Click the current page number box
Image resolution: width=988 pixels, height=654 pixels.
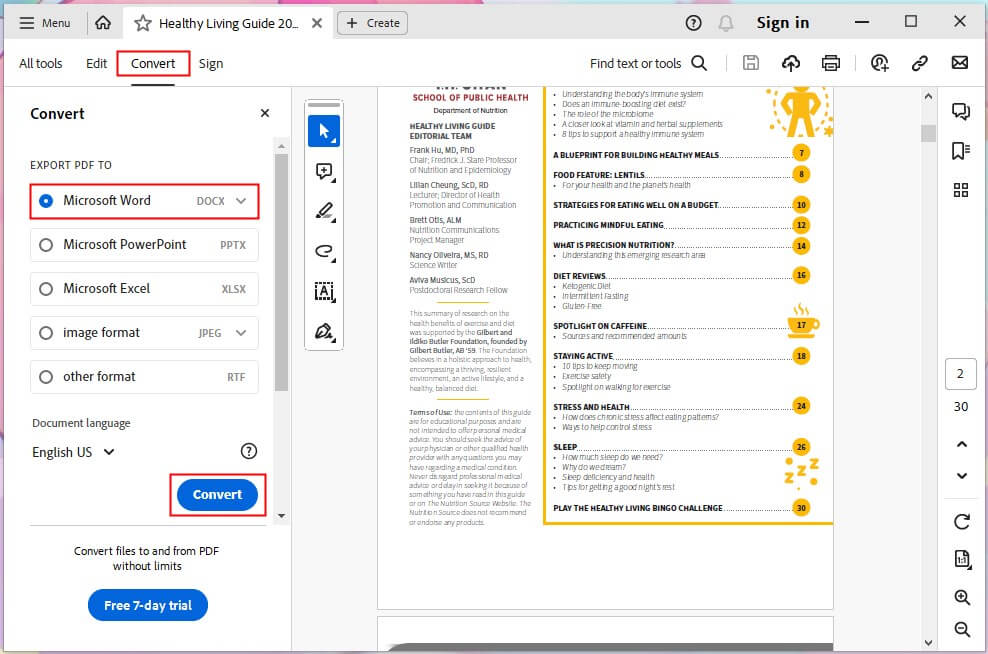tap(960, 374)
